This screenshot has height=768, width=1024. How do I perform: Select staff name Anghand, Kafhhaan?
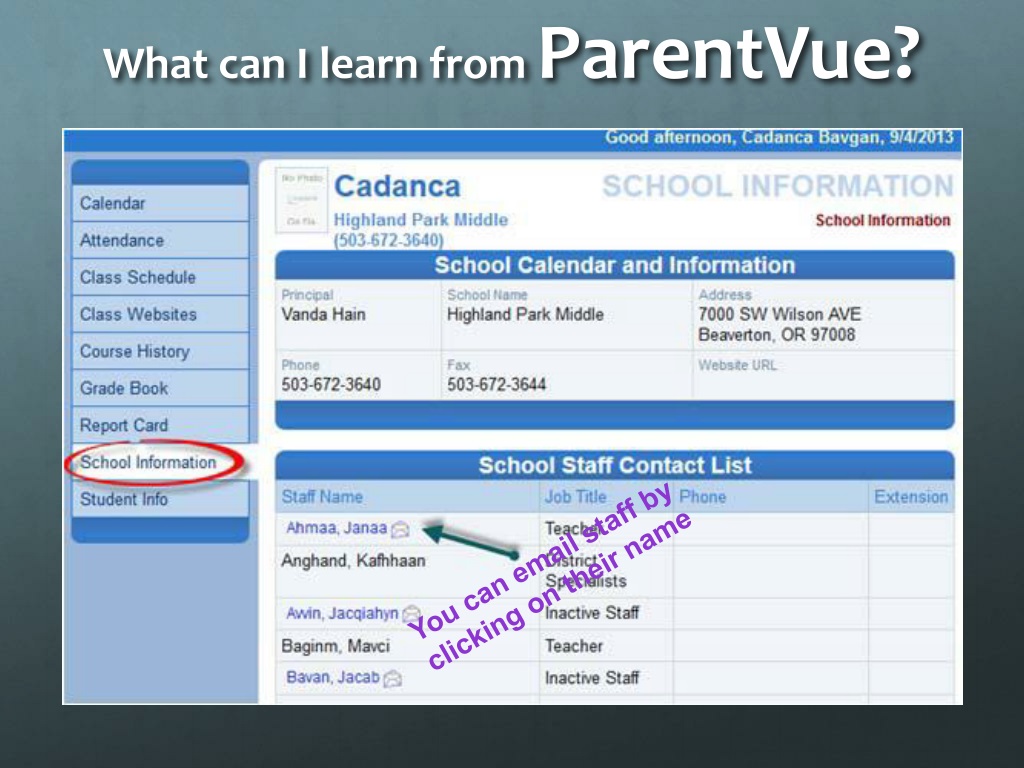click(x=353, y=561)
